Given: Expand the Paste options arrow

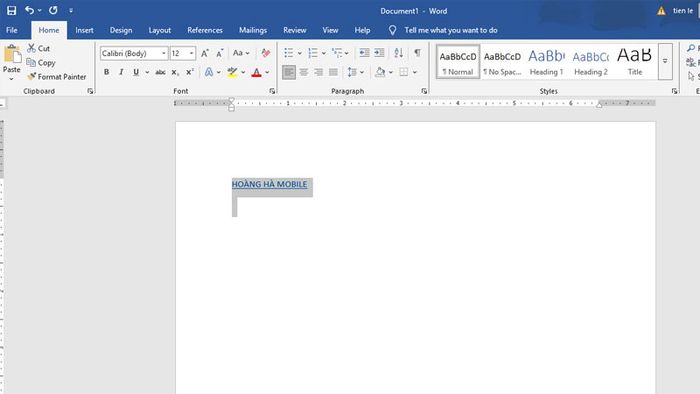Looking at the screenshot, I should point(12,79).
